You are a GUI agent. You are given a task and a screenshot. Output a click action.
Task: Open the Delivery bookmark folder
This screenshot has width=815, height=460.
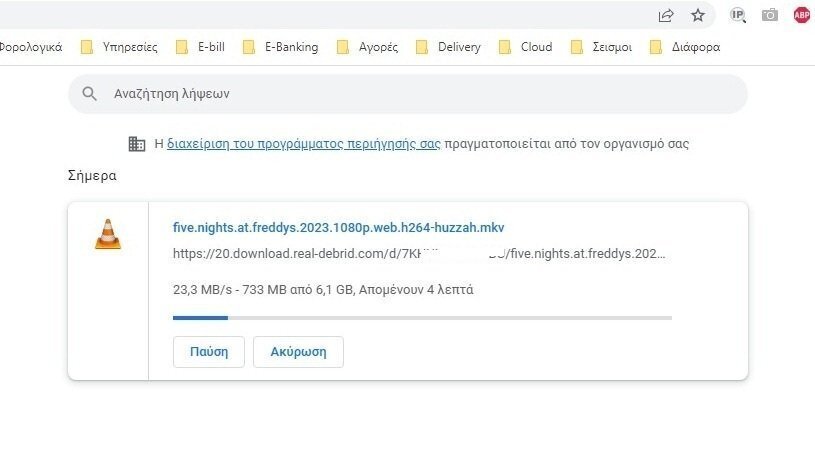coord(448,47)
